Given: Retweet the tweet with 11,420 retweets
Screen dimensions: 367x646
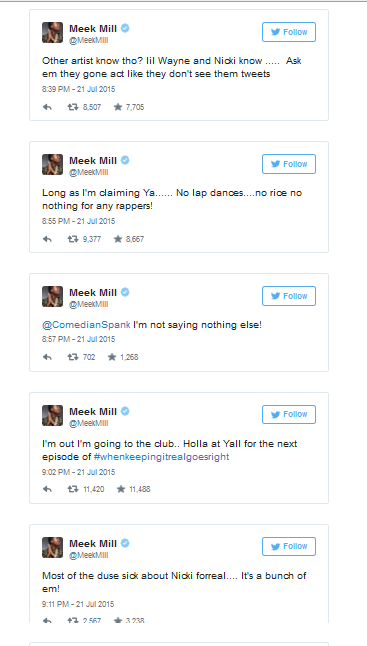Looking at the screenshot, I should [73, 489].
